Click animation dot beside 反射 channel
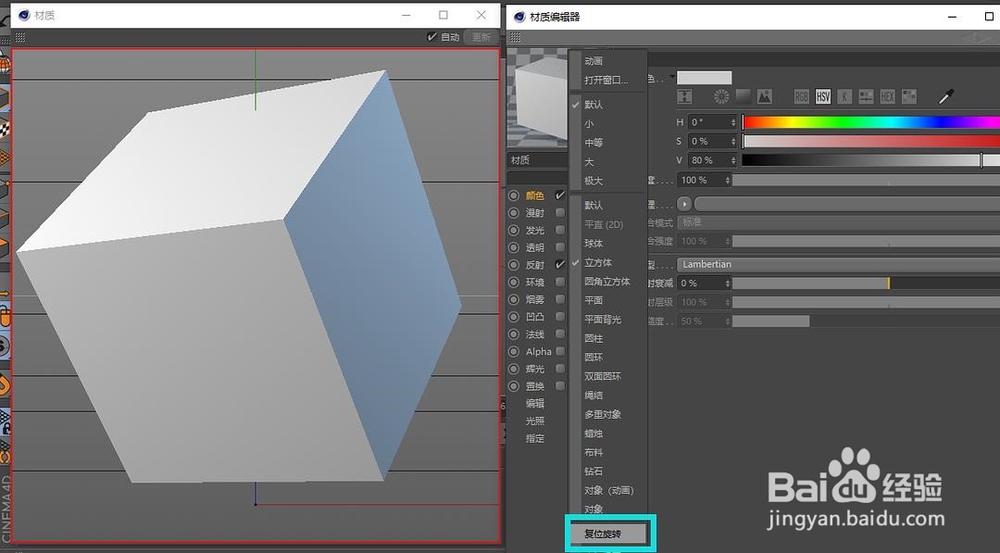 coord(514,265)
